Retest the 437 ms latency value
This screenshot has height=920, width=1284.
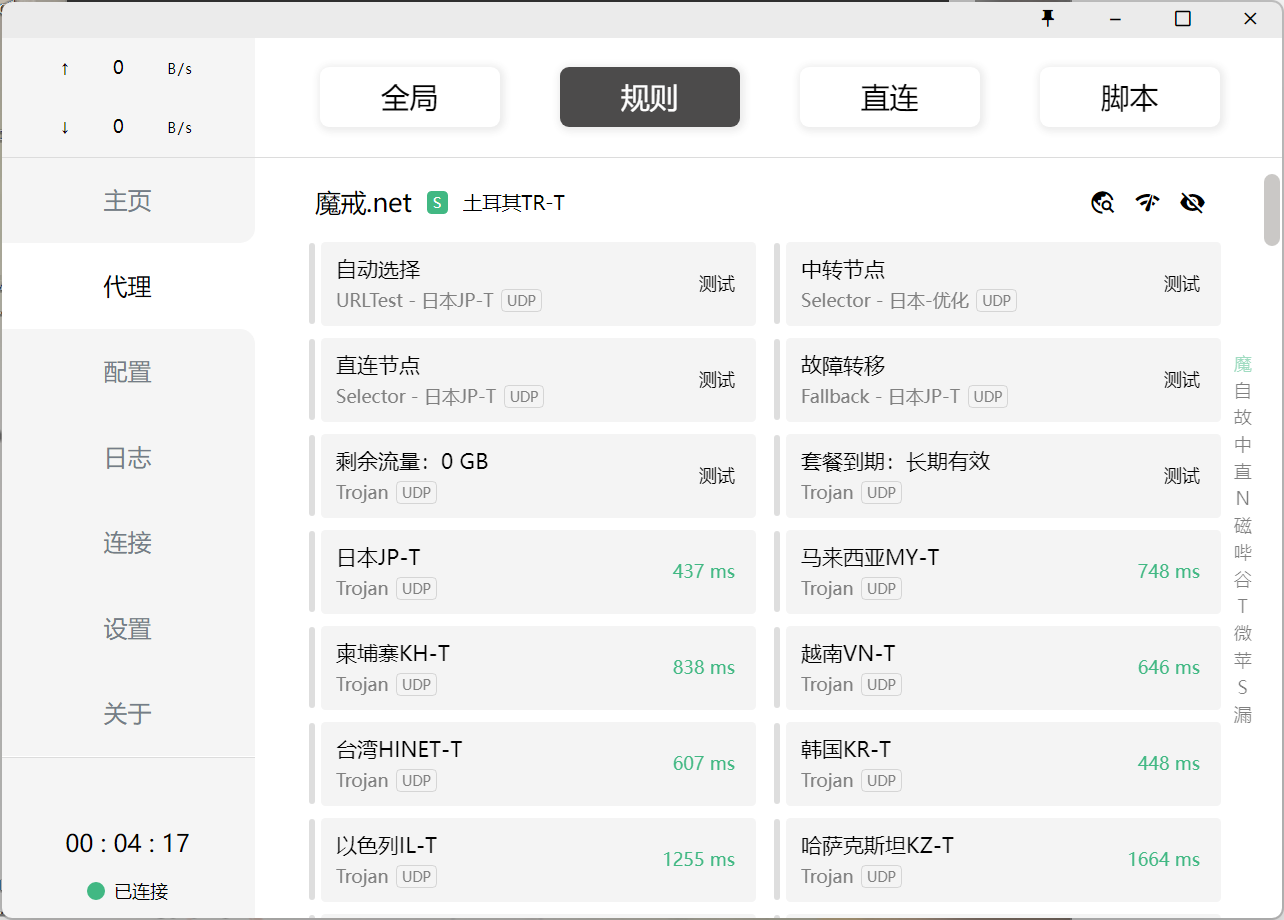click(x=704, y=572)
